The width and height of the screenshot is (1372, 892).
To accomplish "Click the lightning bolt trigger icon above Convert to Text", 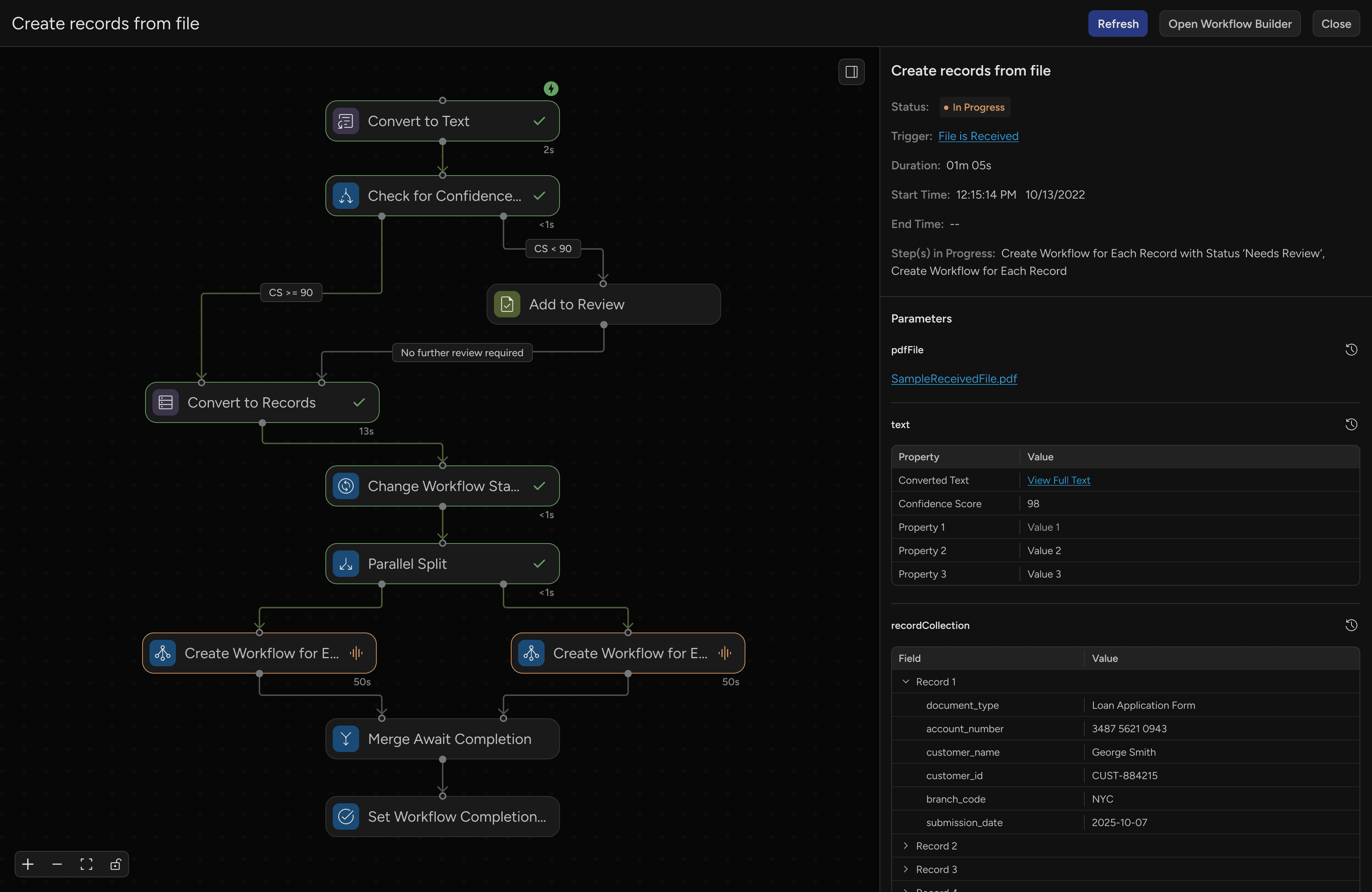I will pos(550,89).
